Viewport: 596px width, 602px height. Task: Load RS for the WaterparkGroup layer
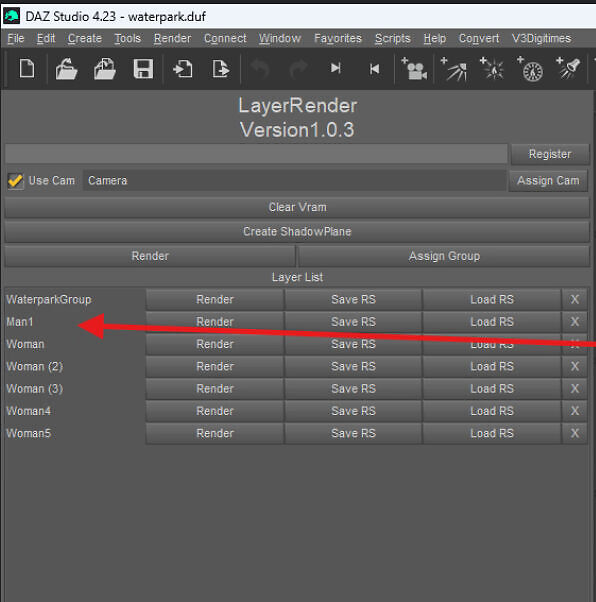click(x=492, y=299)
